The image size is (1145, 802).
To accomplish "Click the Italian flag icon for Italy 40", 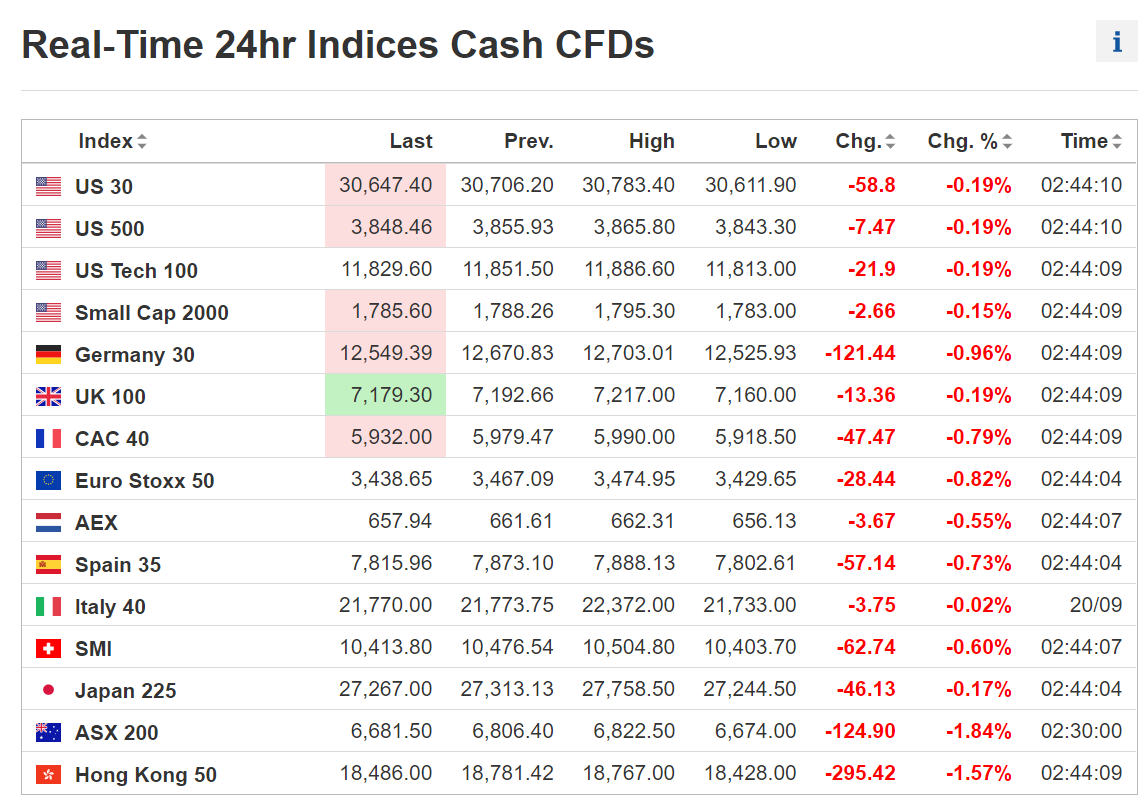I will [x=48, y=606].
